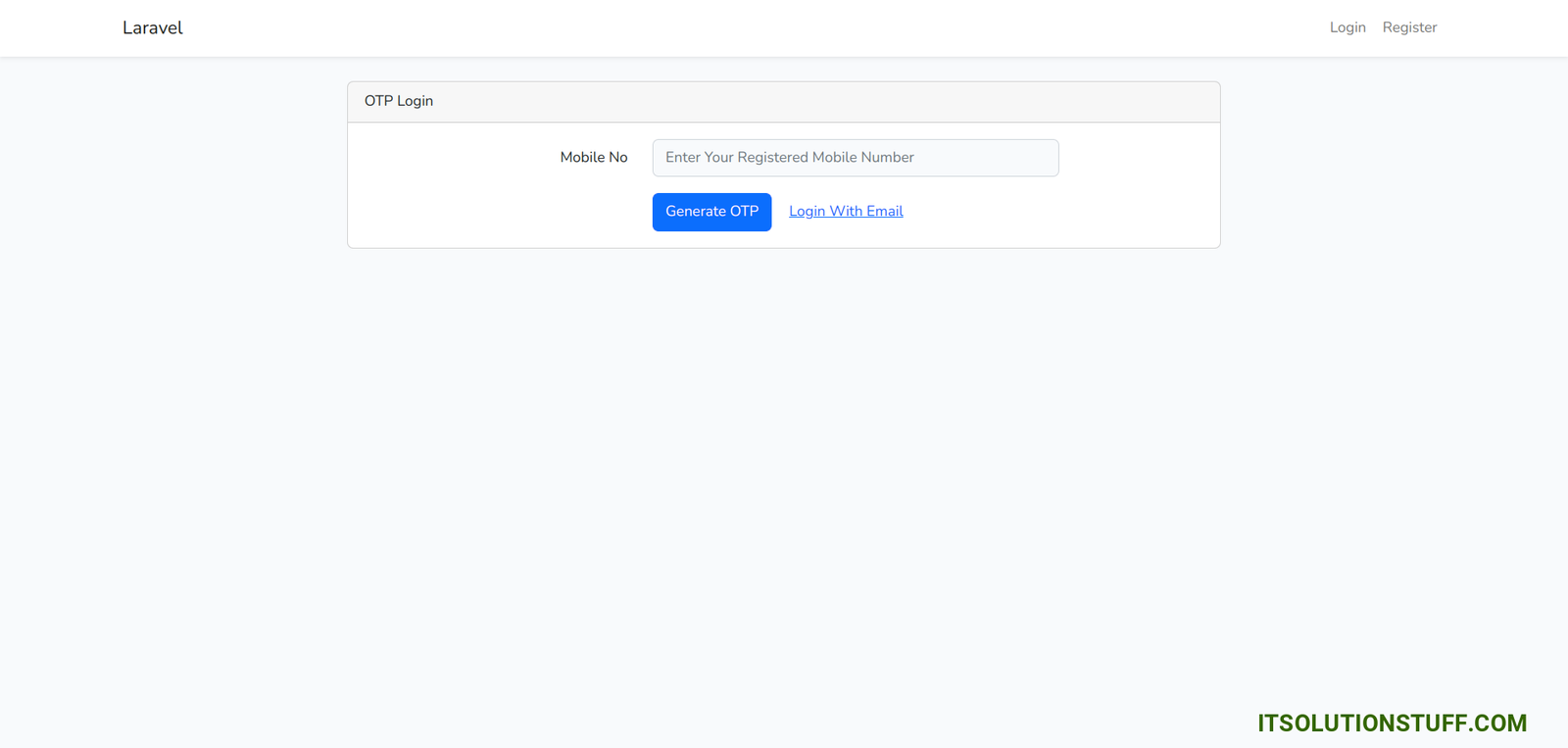Select the Register link in top navigation

pyautogui.click(x=1409, y=27)
